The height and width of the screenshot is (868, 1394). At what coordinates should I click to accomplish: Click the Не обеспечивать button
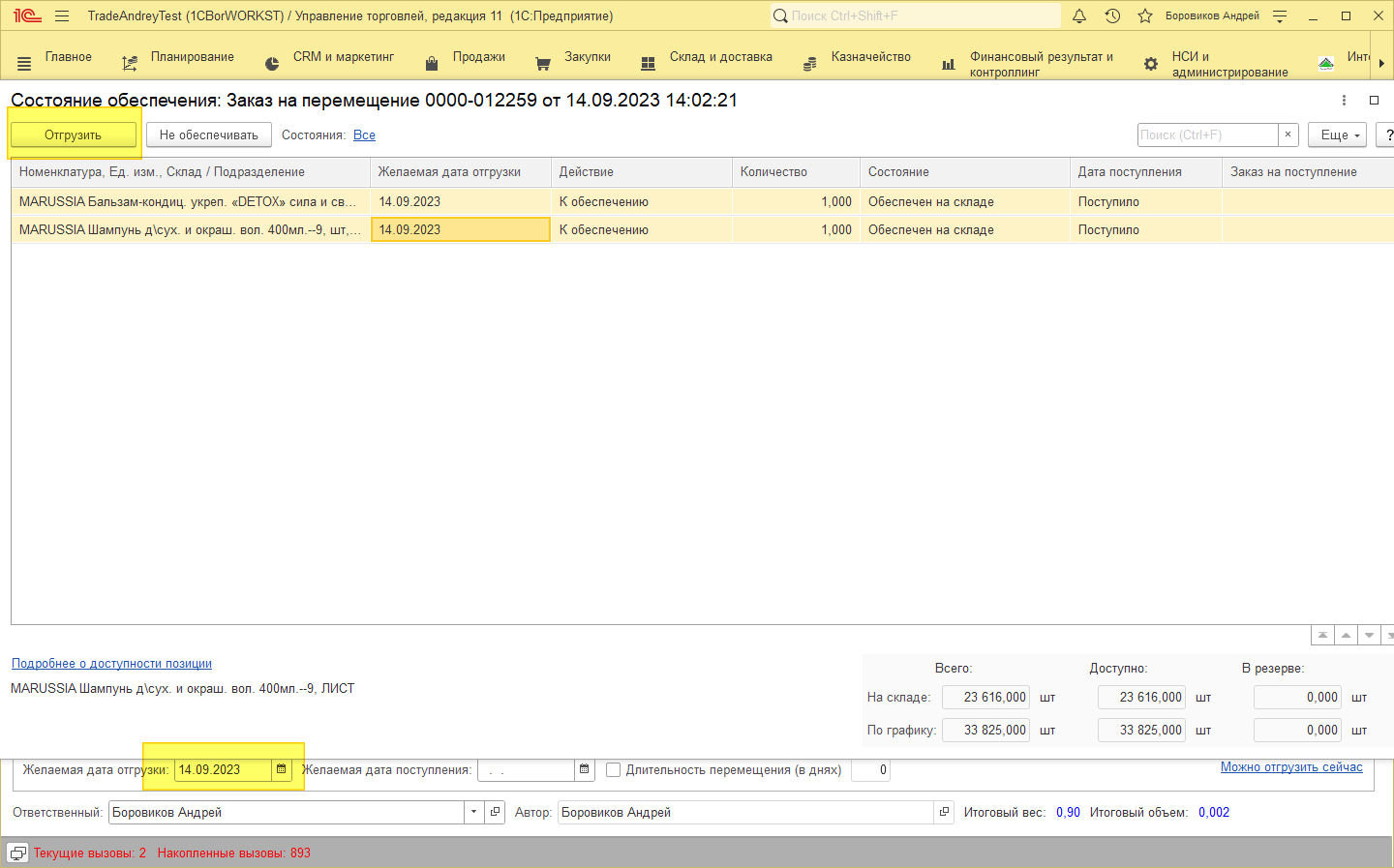pos(208,135)
